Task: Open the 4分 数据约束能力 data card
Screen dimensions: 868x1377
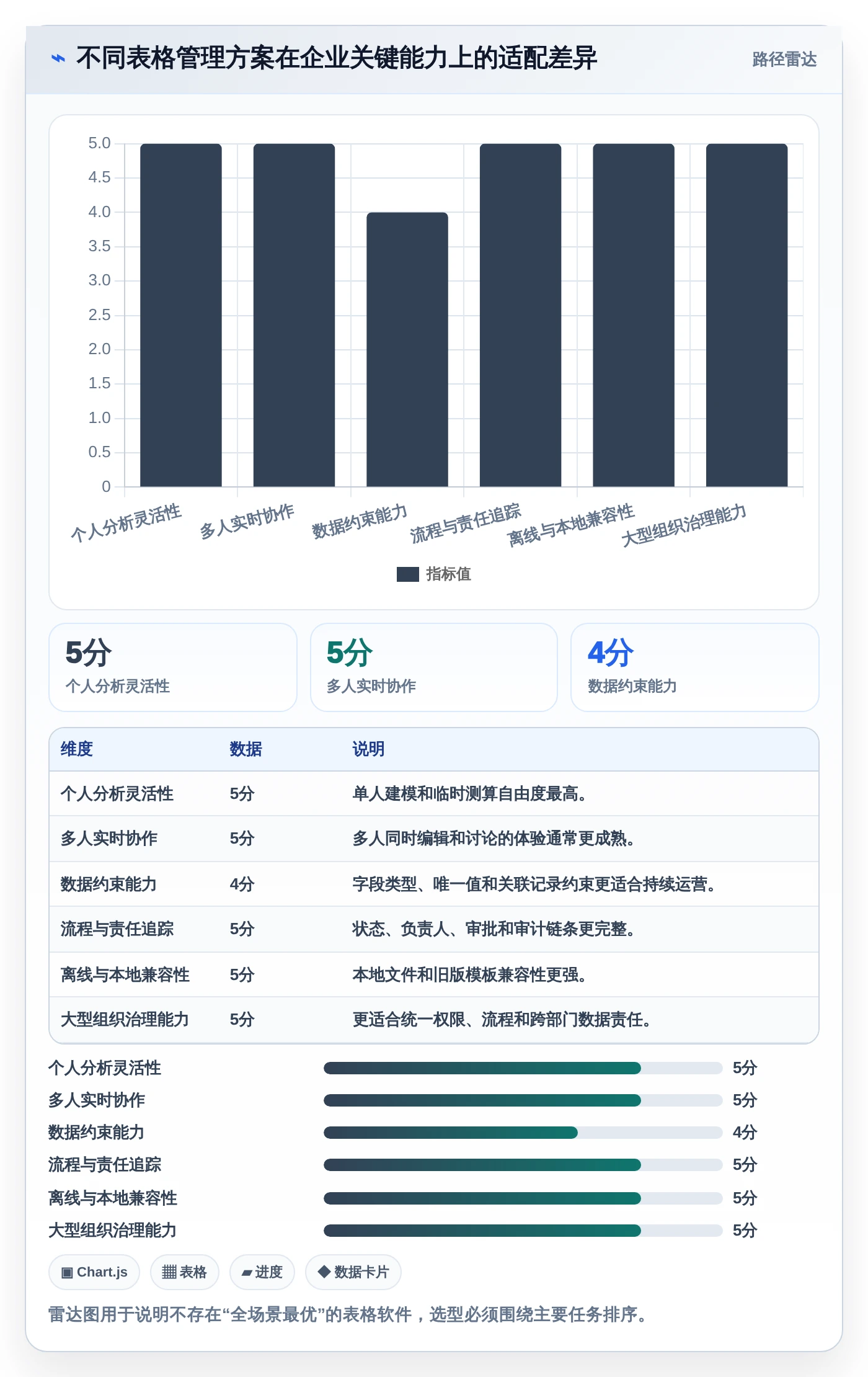Action: [x=694, y=667]
